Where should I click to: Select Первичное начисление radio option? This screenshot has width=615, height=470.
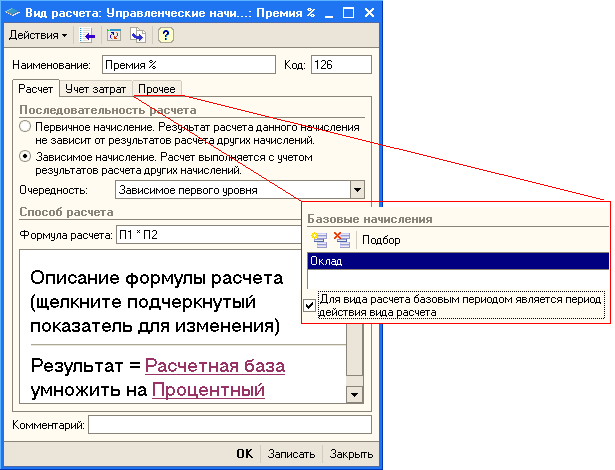25,128
